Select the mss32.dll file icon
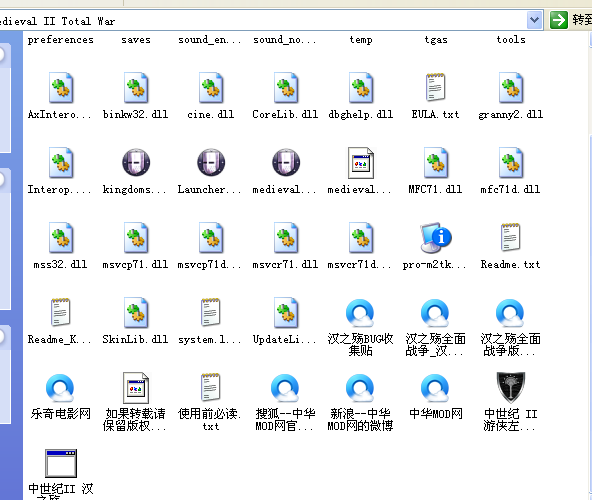592x500 pixels. [x=60, y=238]
